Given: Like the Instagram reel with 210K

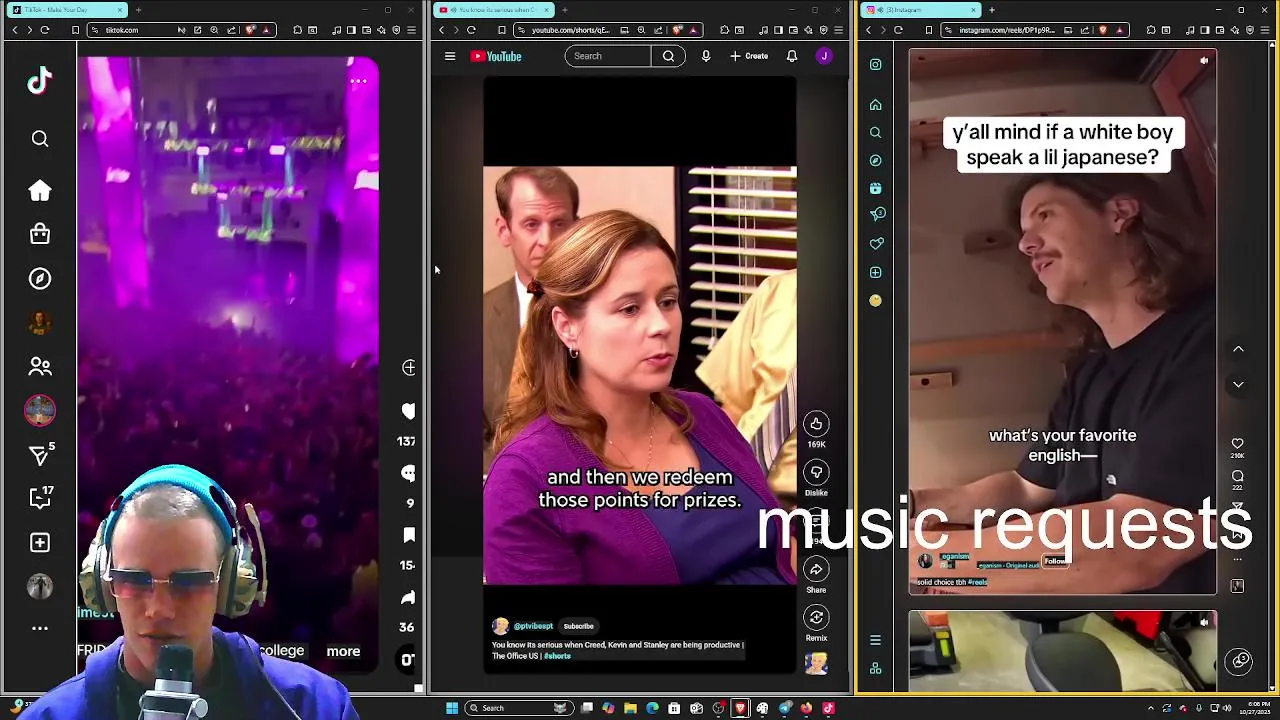Looking at the screenshot, I should coord(1237,443).
